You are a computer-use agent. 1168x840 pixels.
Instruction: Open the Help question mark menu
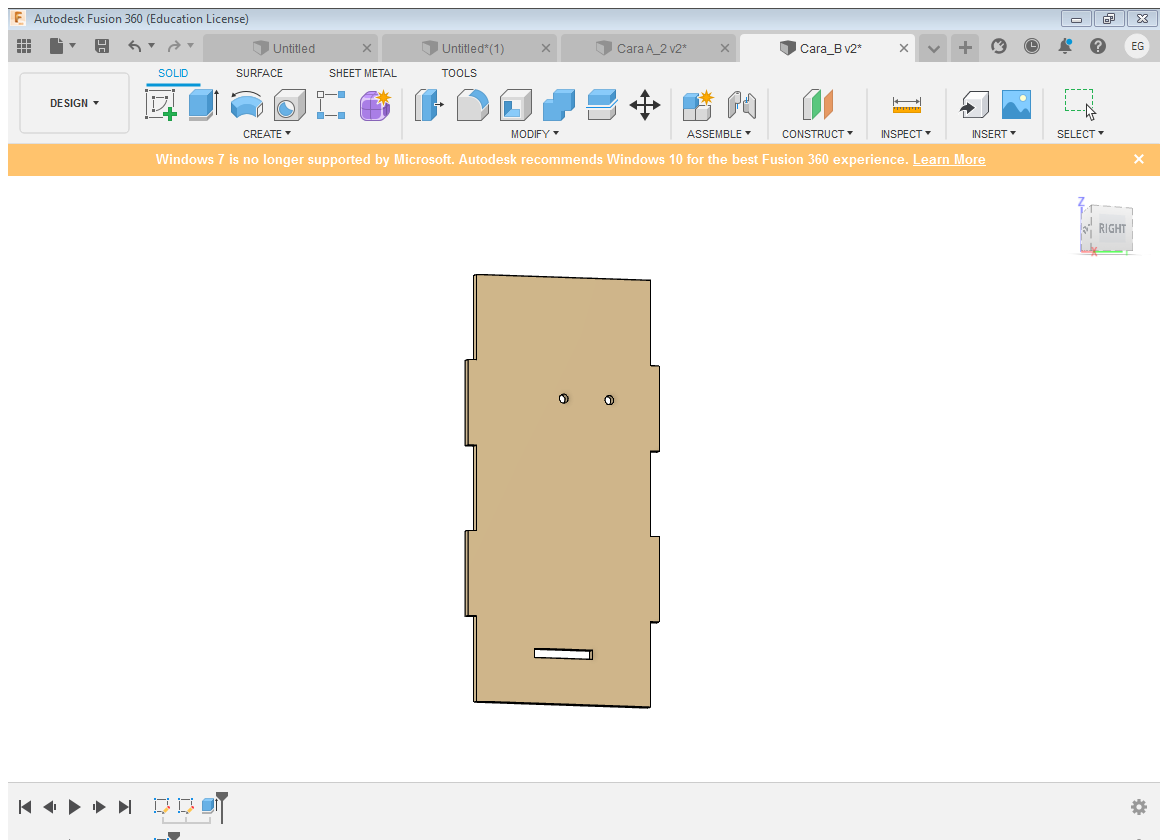pos(1098,47)
